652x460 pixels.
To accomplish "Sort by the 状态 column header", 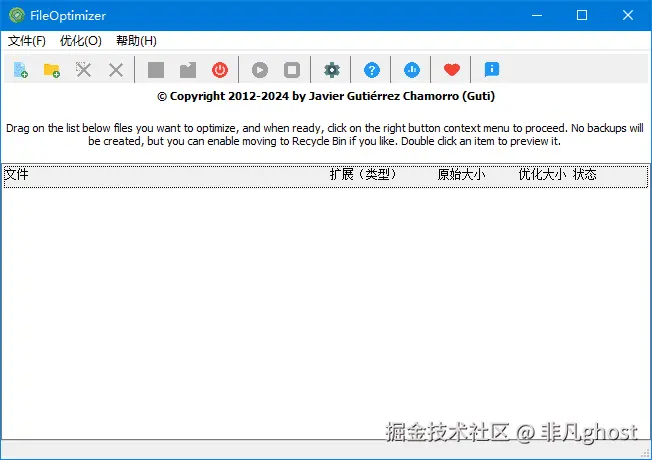I will (x=585, y=174).
